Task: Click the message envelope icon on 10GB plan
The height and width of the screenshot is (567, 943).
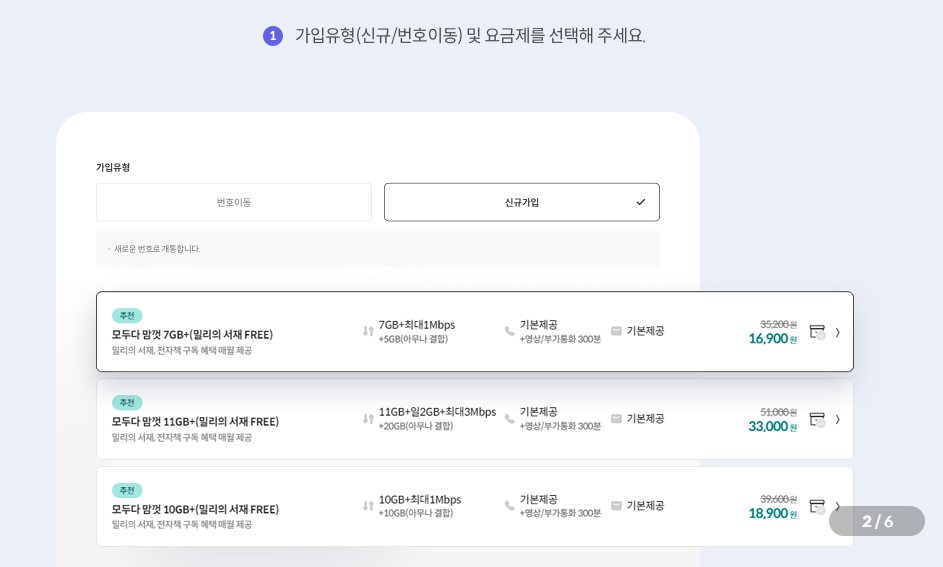Action: [x=616, y=506]
